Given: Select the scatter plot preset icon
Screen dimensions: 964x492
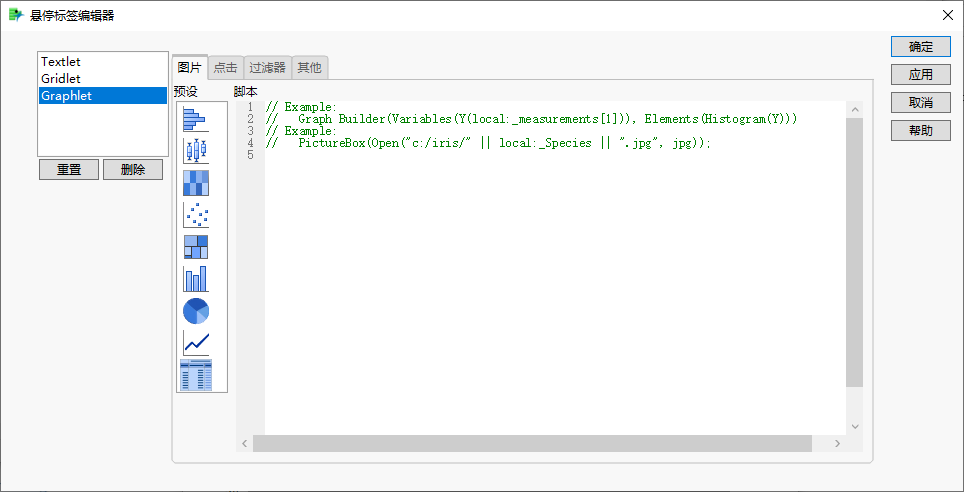Looking at the screenshot, I should click(196, 215).
